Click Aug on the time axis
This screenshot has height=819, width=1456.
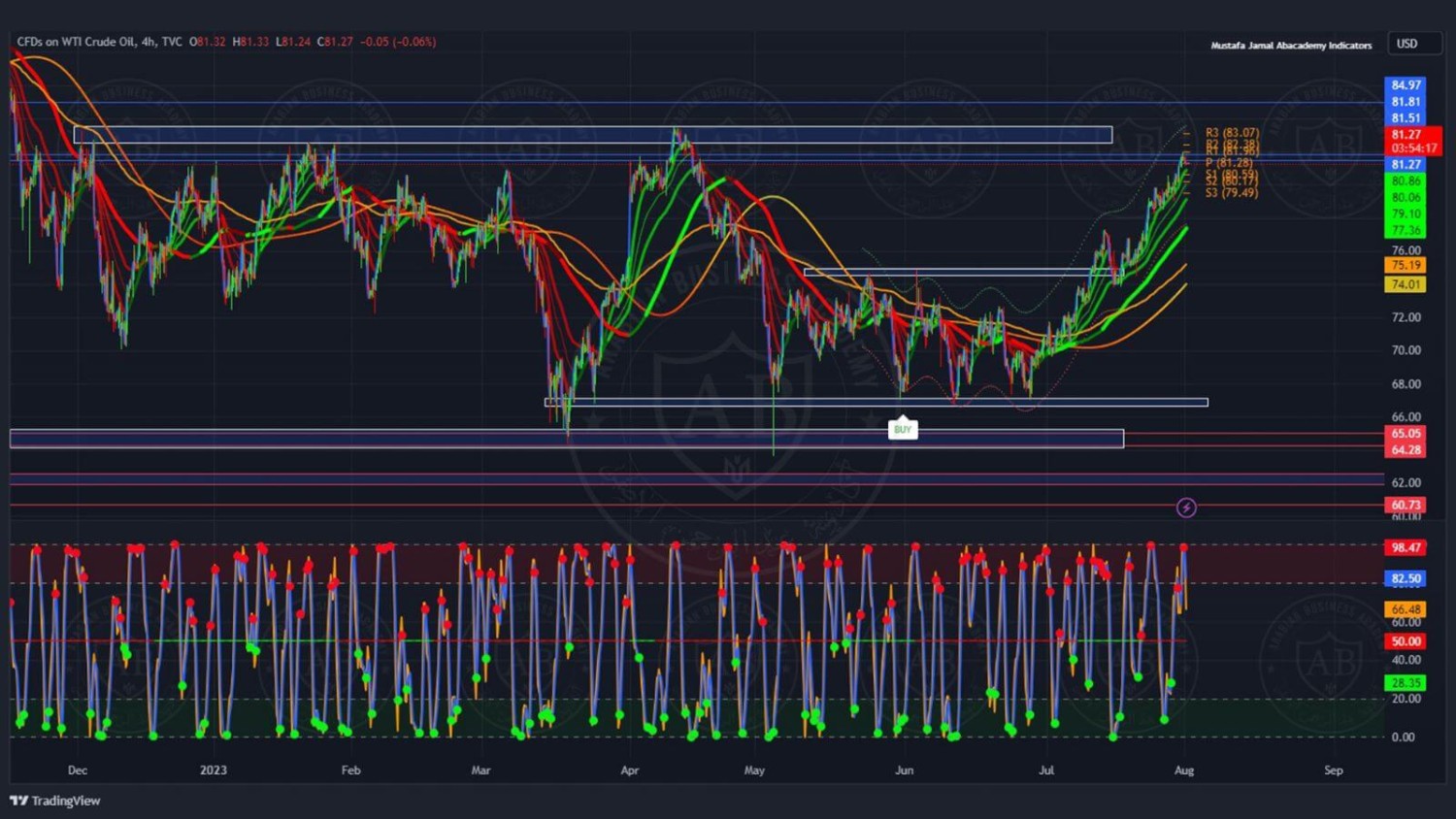coord(1184,770)
